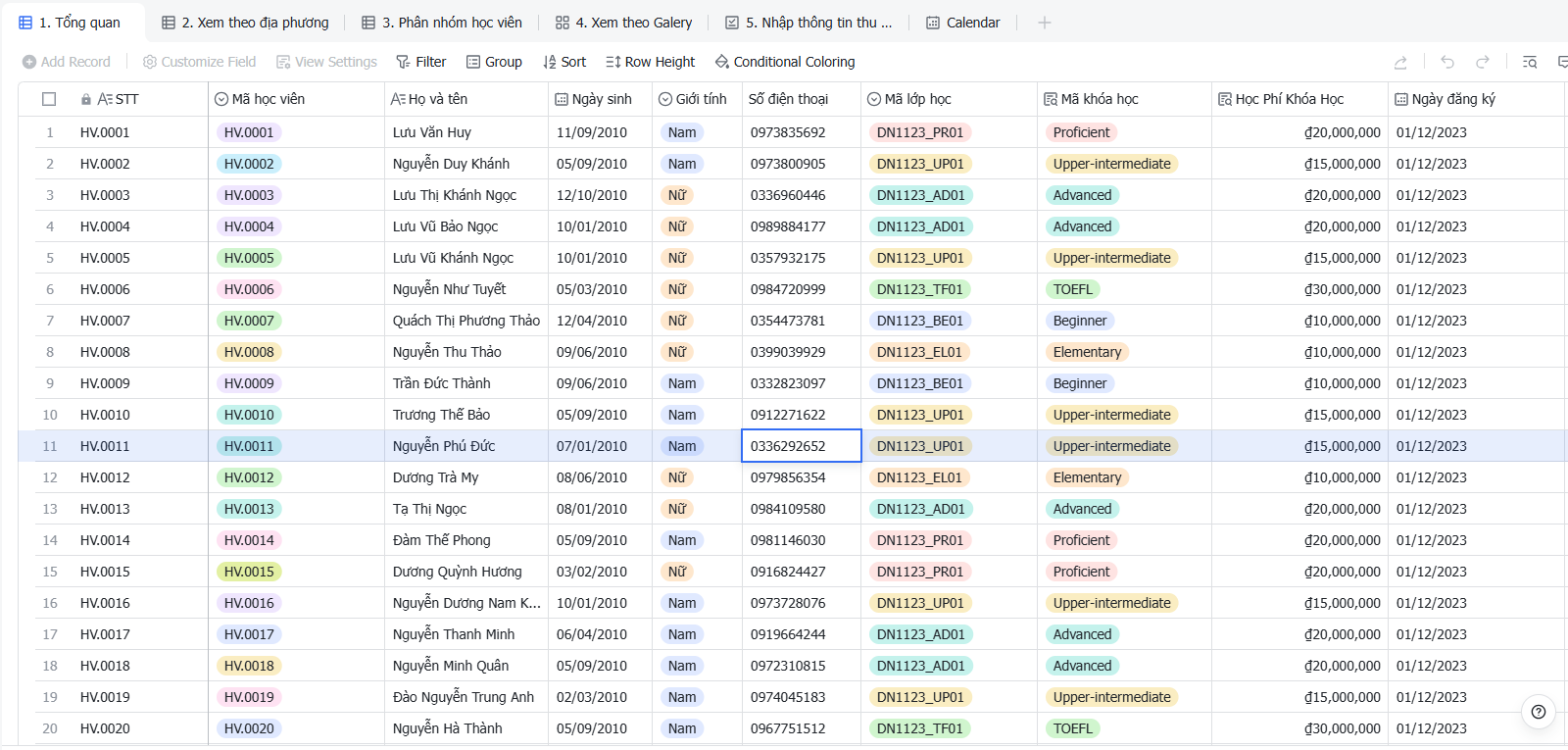Select the HV.0008 orange tag

[249, 352]
